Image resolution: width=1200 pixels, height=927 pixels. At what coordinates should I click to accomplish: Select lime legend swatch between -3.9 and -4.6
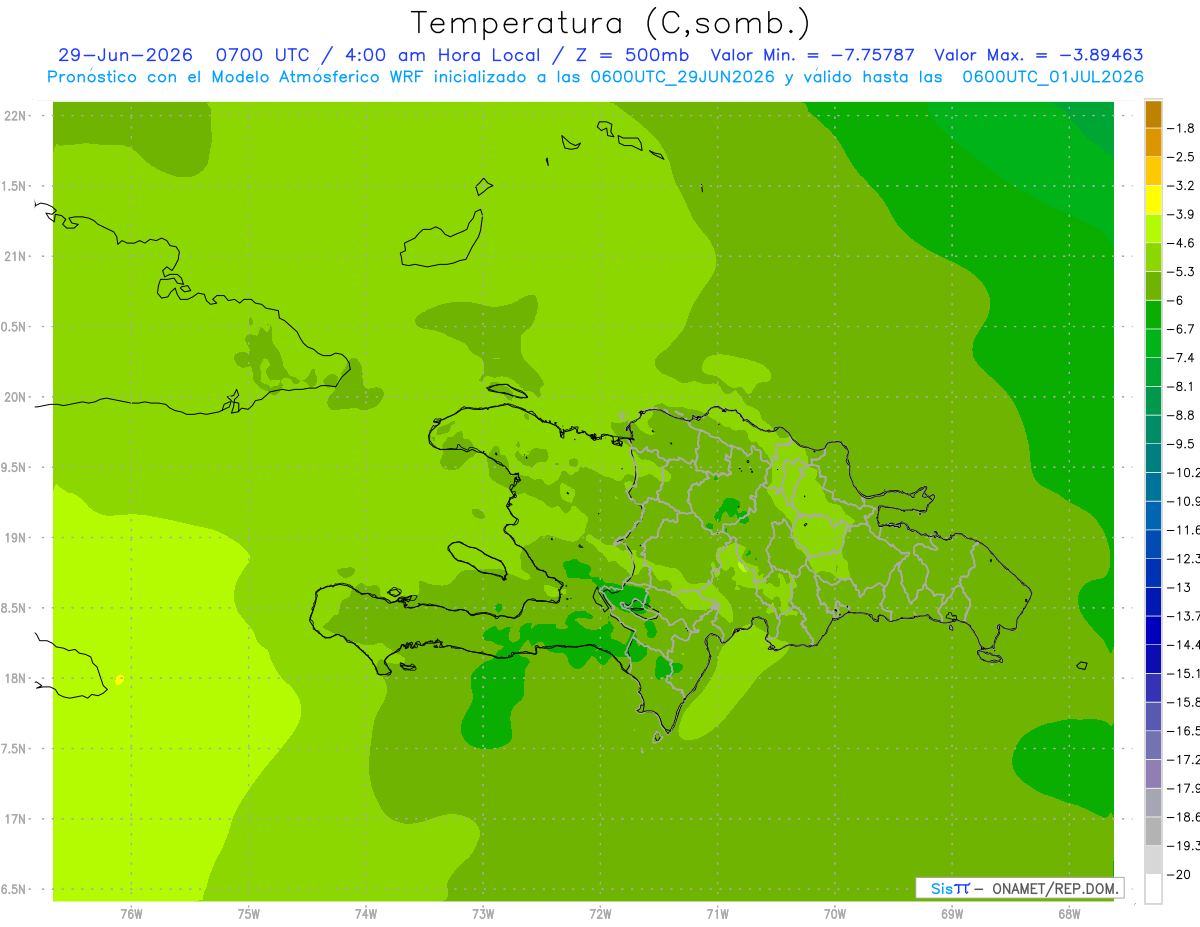pyautogui.click(x=1153, y=229)
